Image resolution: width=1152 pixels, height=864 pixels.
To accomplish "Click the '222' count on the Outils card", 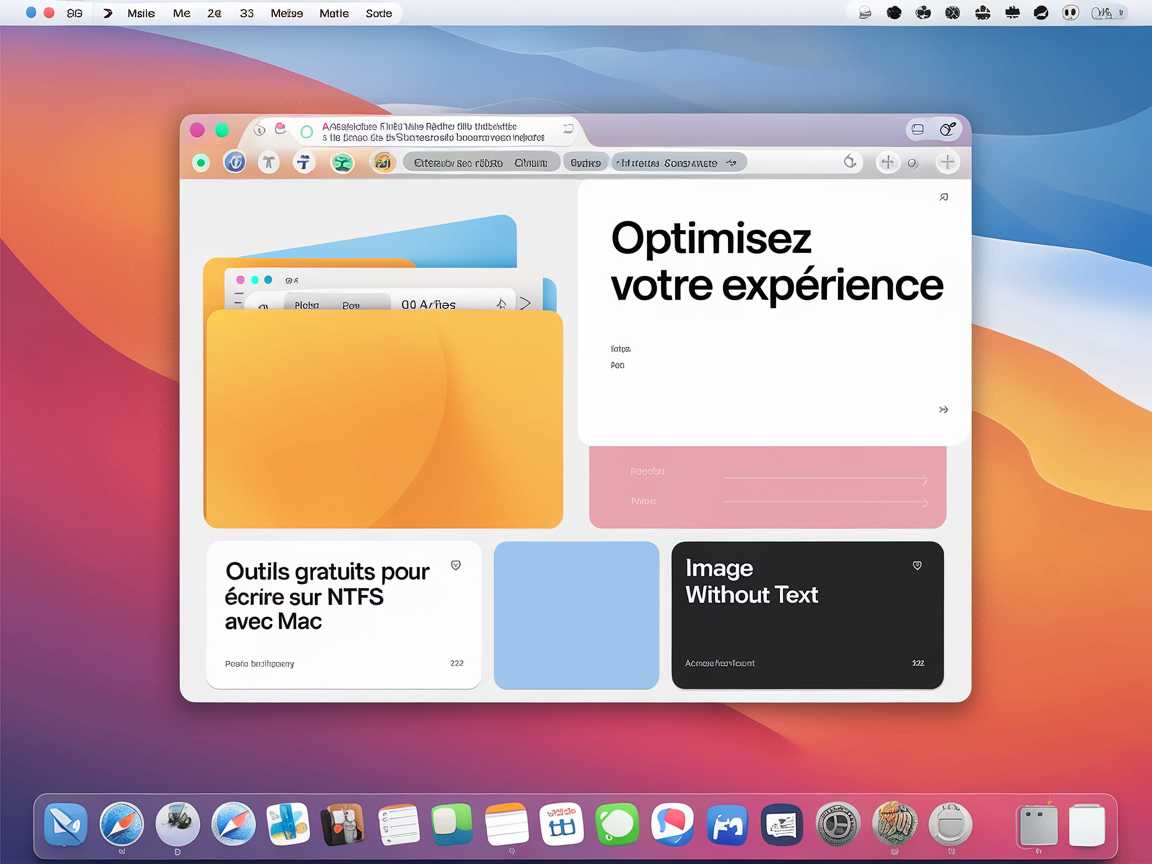I will pyautogui.click(x=456, y=663).
